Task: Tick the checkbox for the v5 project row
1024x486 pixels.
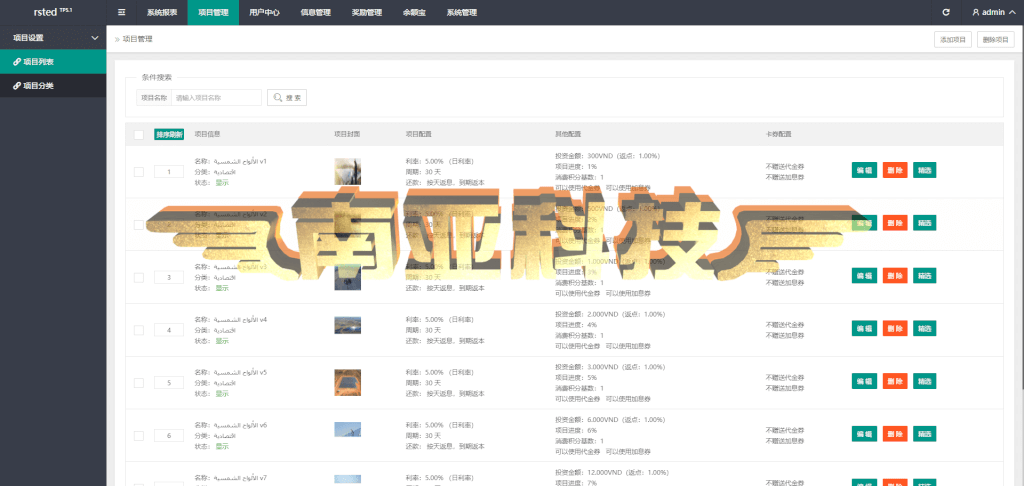Action: pyautogui.click(x=138, y=383)
